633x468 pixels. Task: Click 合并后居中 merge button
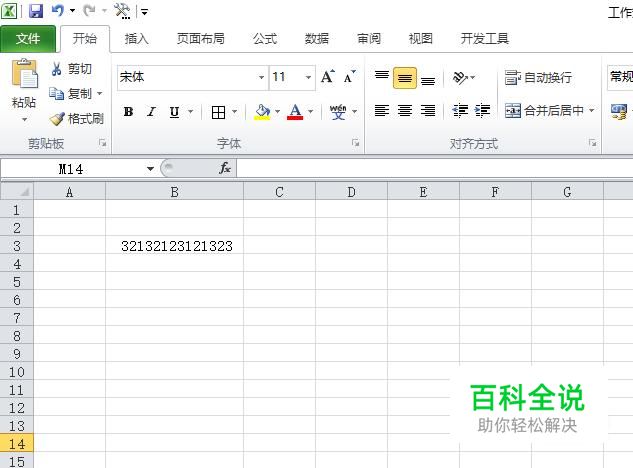click(544, 110)
